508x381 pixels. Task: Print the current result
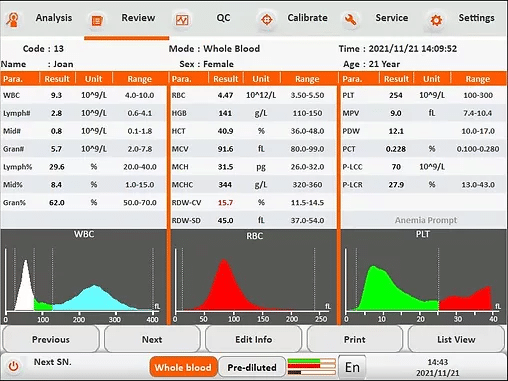(355, 339)
